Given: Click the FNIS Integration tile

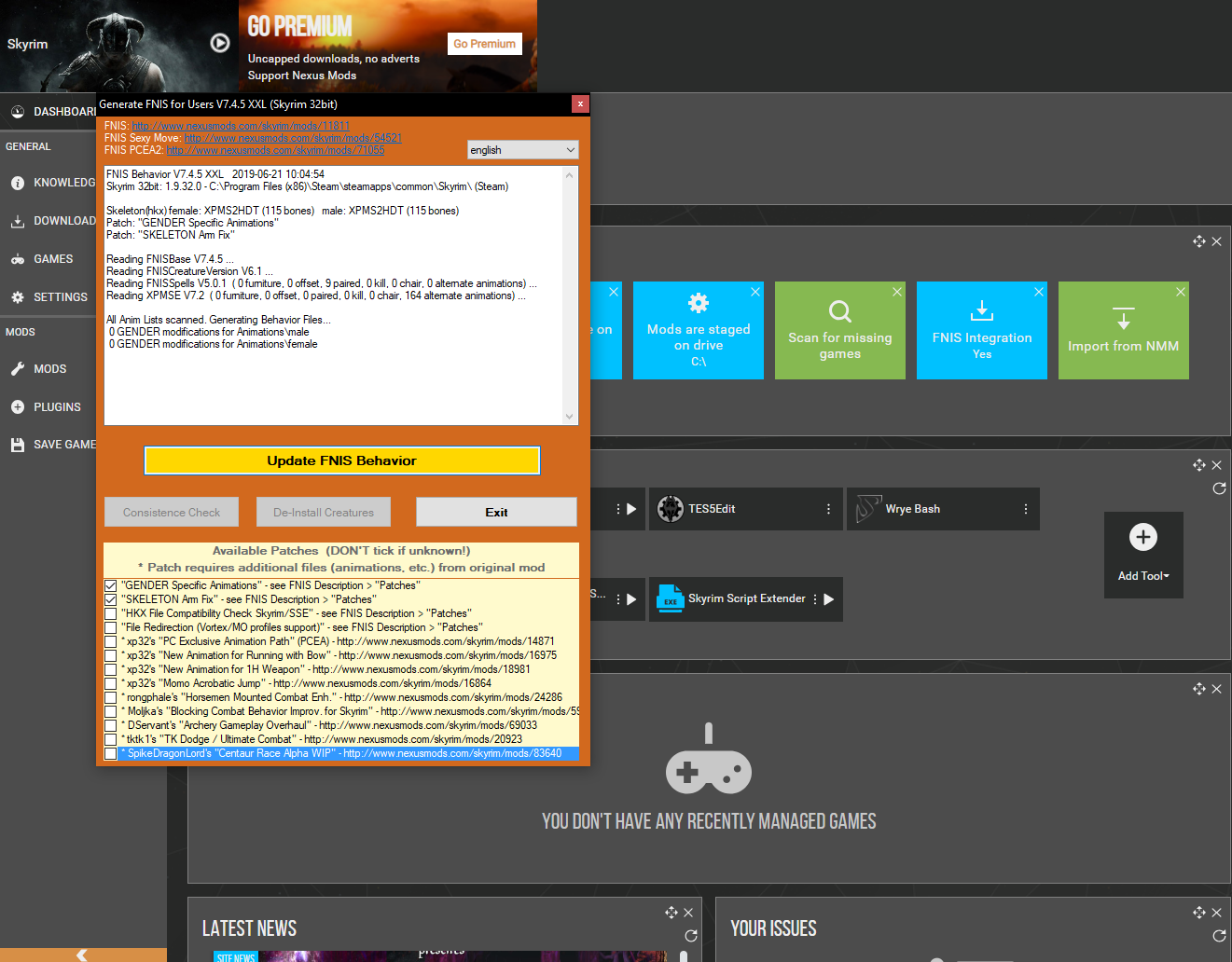Looking at the screenshot, I should click(982, 331).
